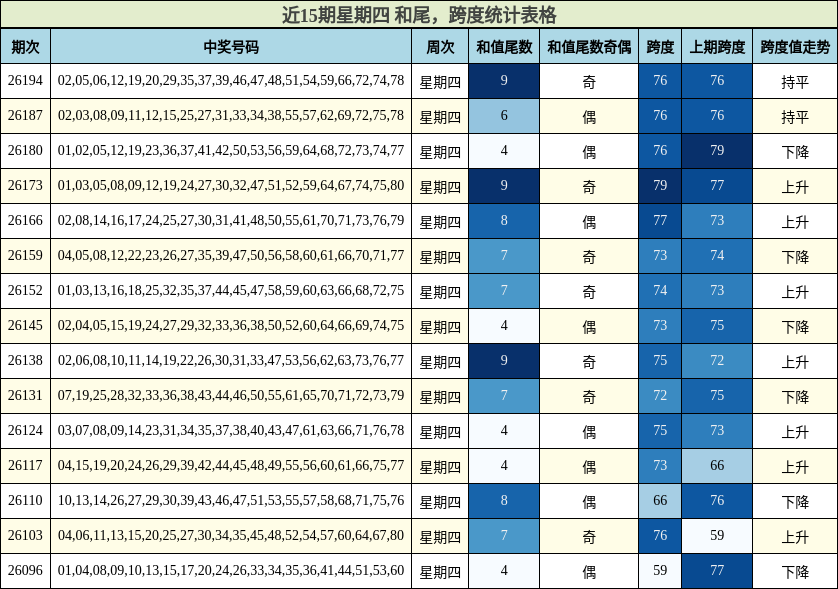
Task: Click period number 26159
Action: [25, 255]
